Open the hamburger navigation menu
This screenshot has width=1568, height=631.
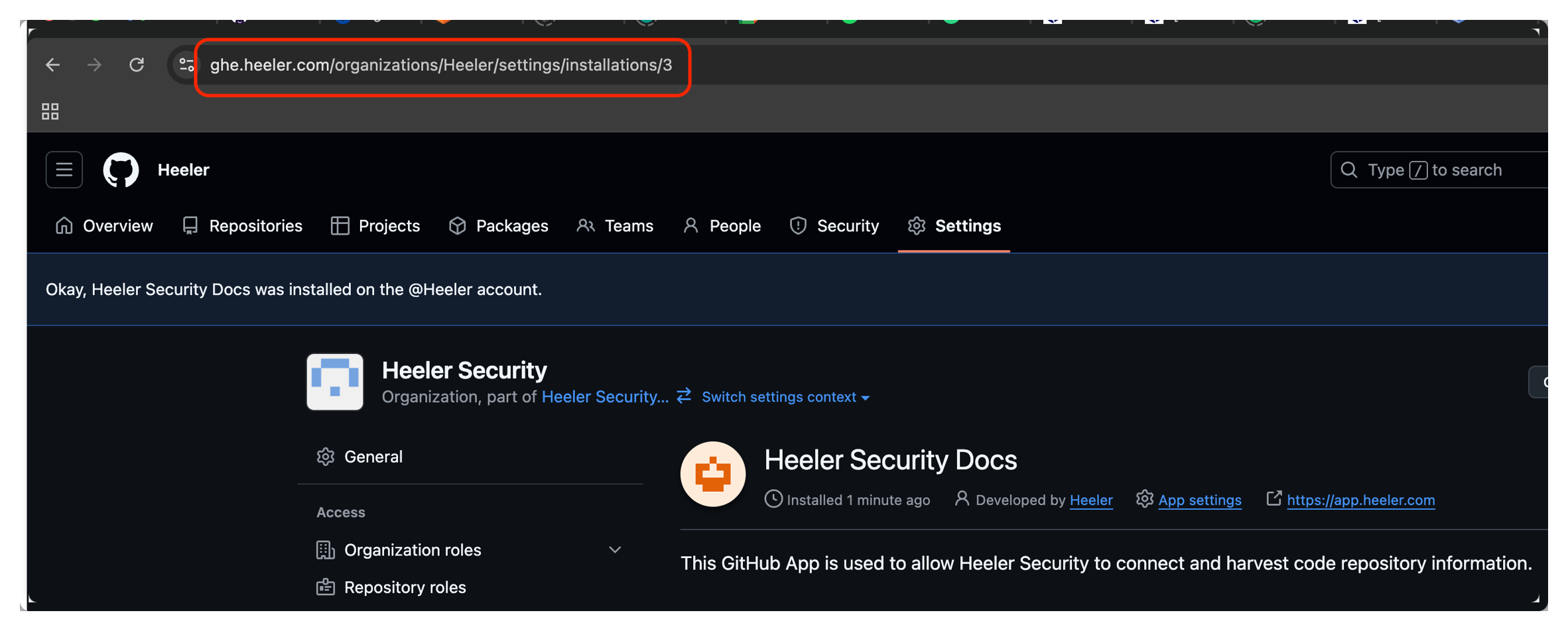pos(64,170)
